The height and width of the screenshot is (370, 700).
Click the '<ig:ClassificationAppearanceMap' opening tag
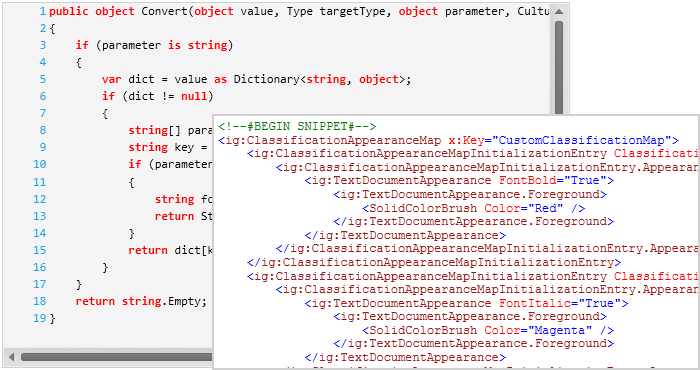point(329,140)
